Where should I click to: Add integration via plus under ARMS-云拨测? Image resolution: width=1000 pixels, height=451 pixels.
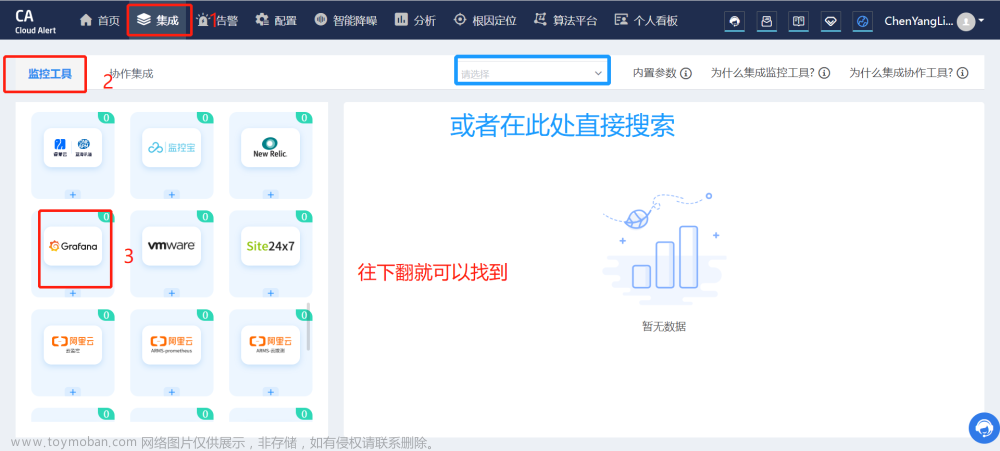click(x=270, y=392)
